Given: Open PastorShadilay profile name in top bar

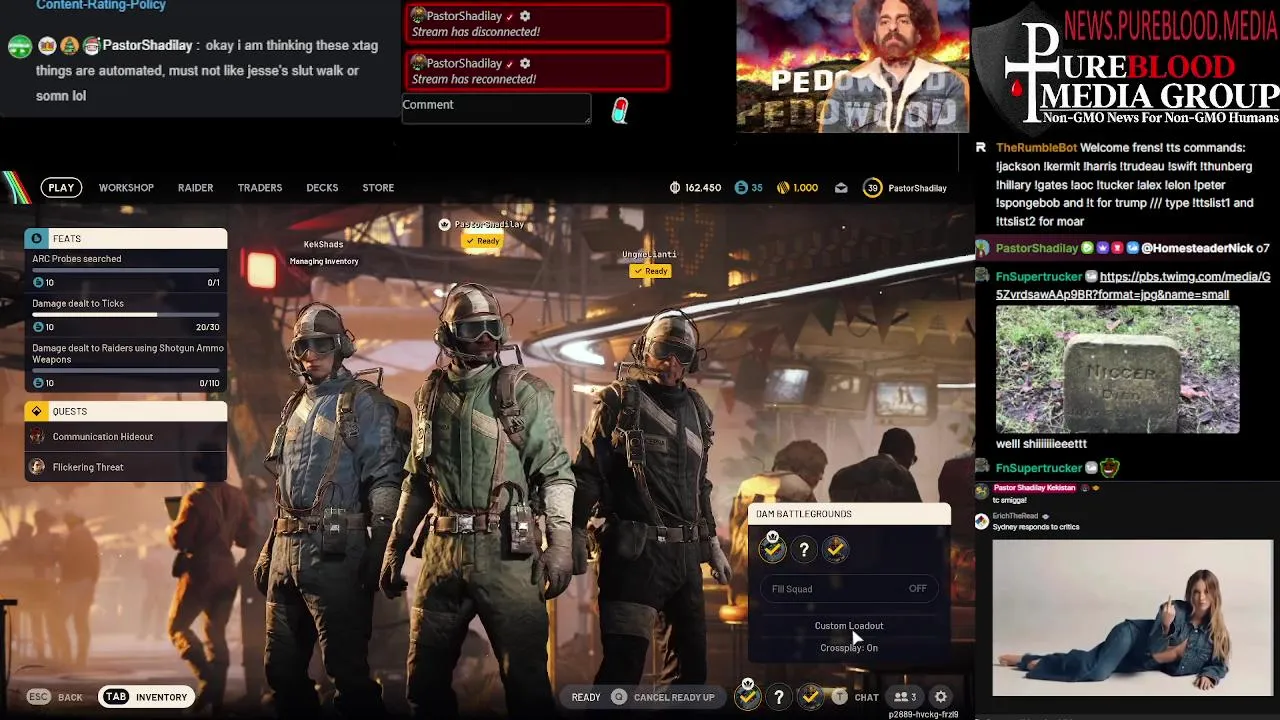Looking at the screenshot, I should pos(917,188).
